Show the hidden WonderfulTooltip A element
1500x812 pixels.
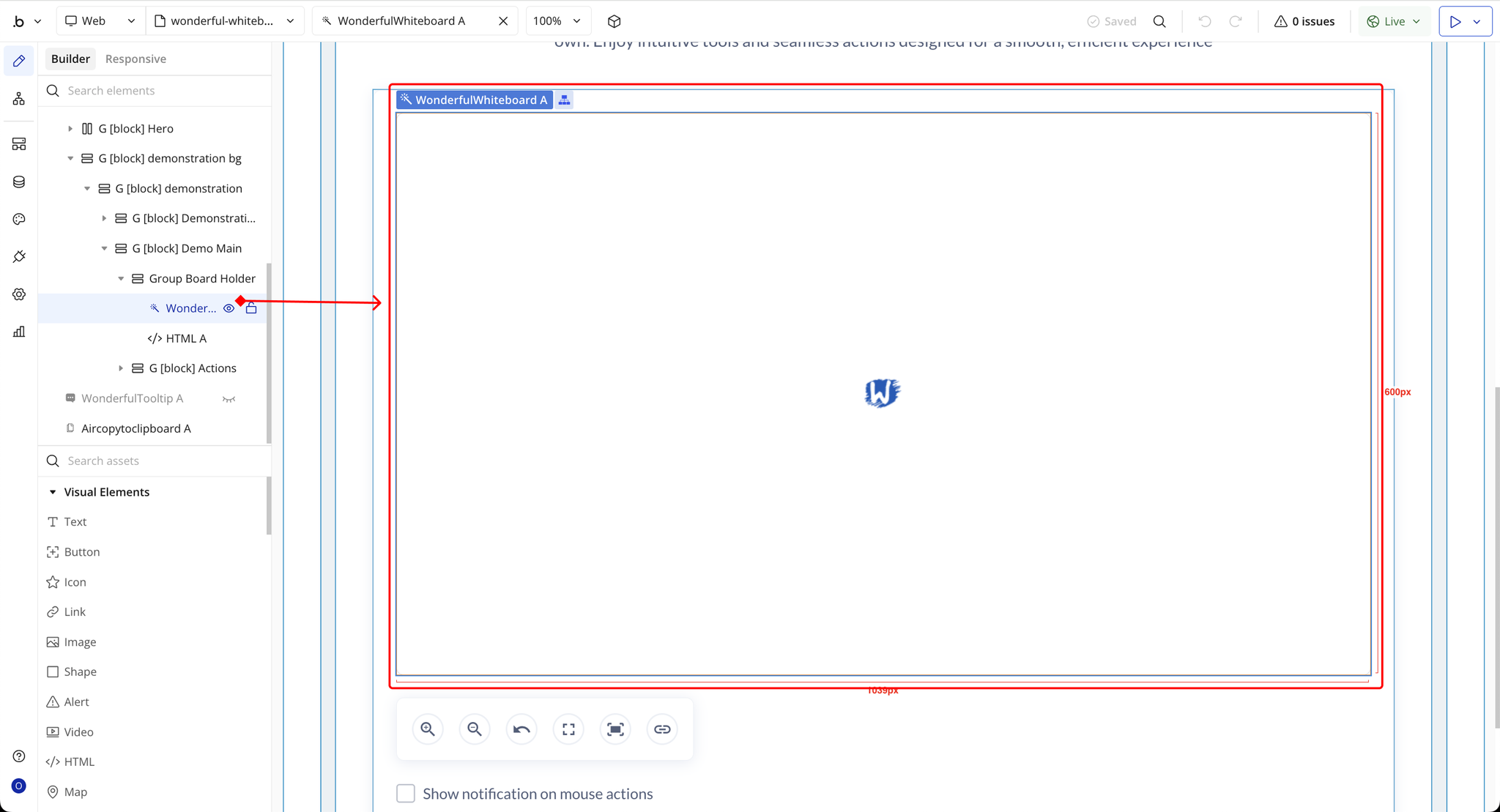tap(229, 399)
